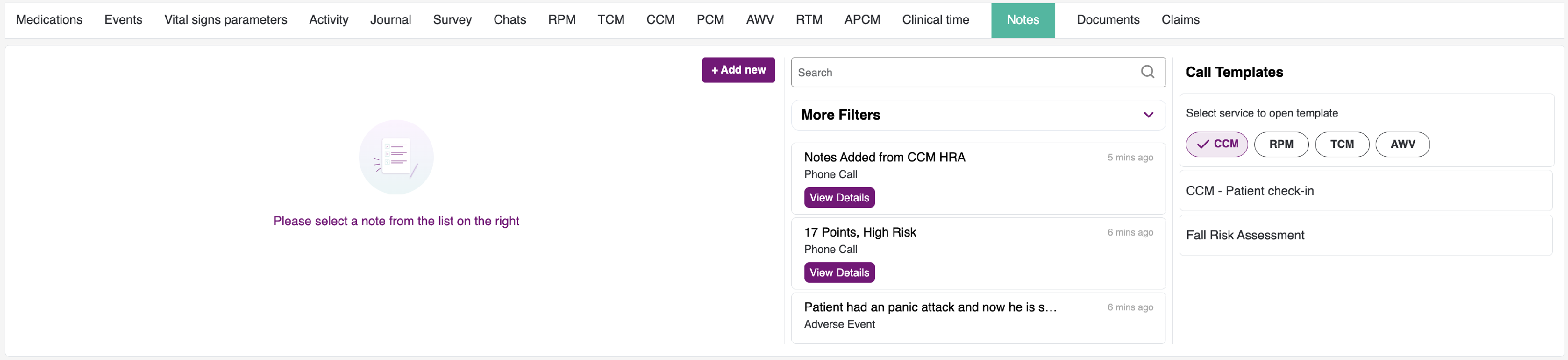1568x360 pixels.
Task: Toggle the CCM service template chip
Action: (1216, 144)
